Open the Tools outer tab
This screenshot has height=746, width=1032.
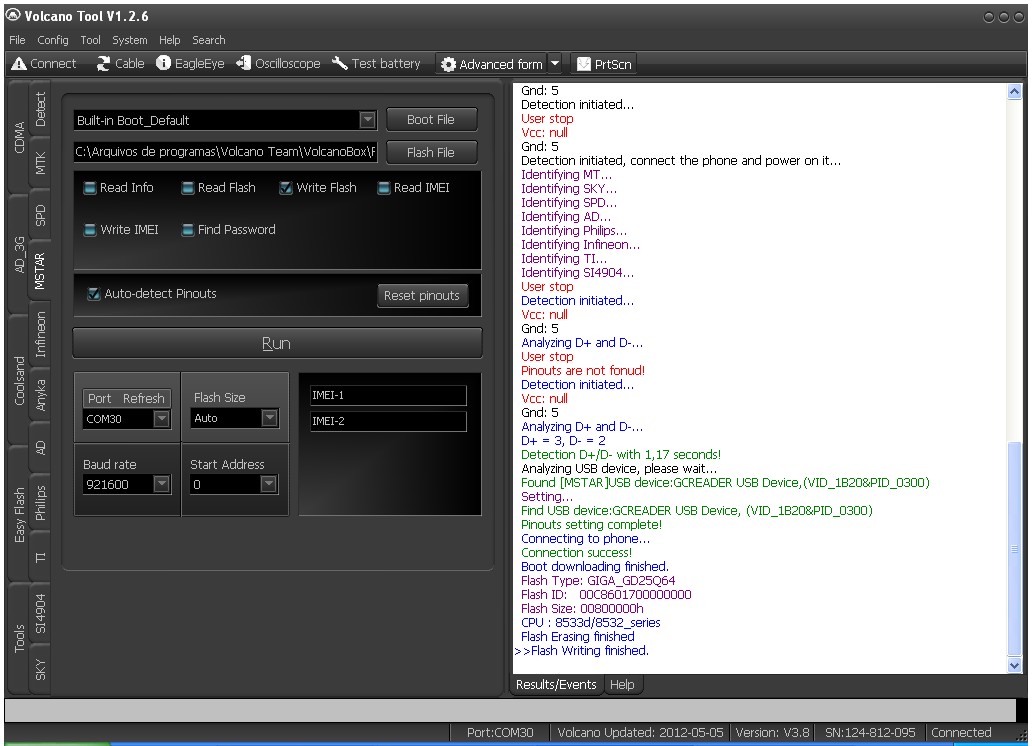click(x=19, y=638)
